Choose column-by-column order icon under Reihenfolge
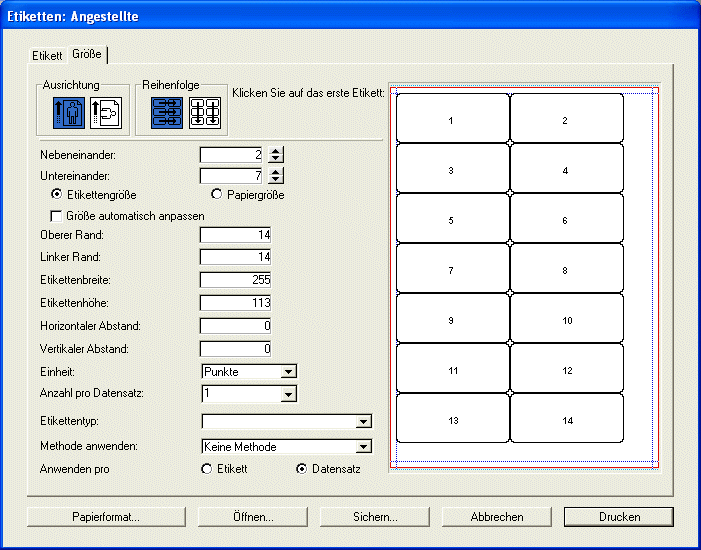 click(205, 114)
